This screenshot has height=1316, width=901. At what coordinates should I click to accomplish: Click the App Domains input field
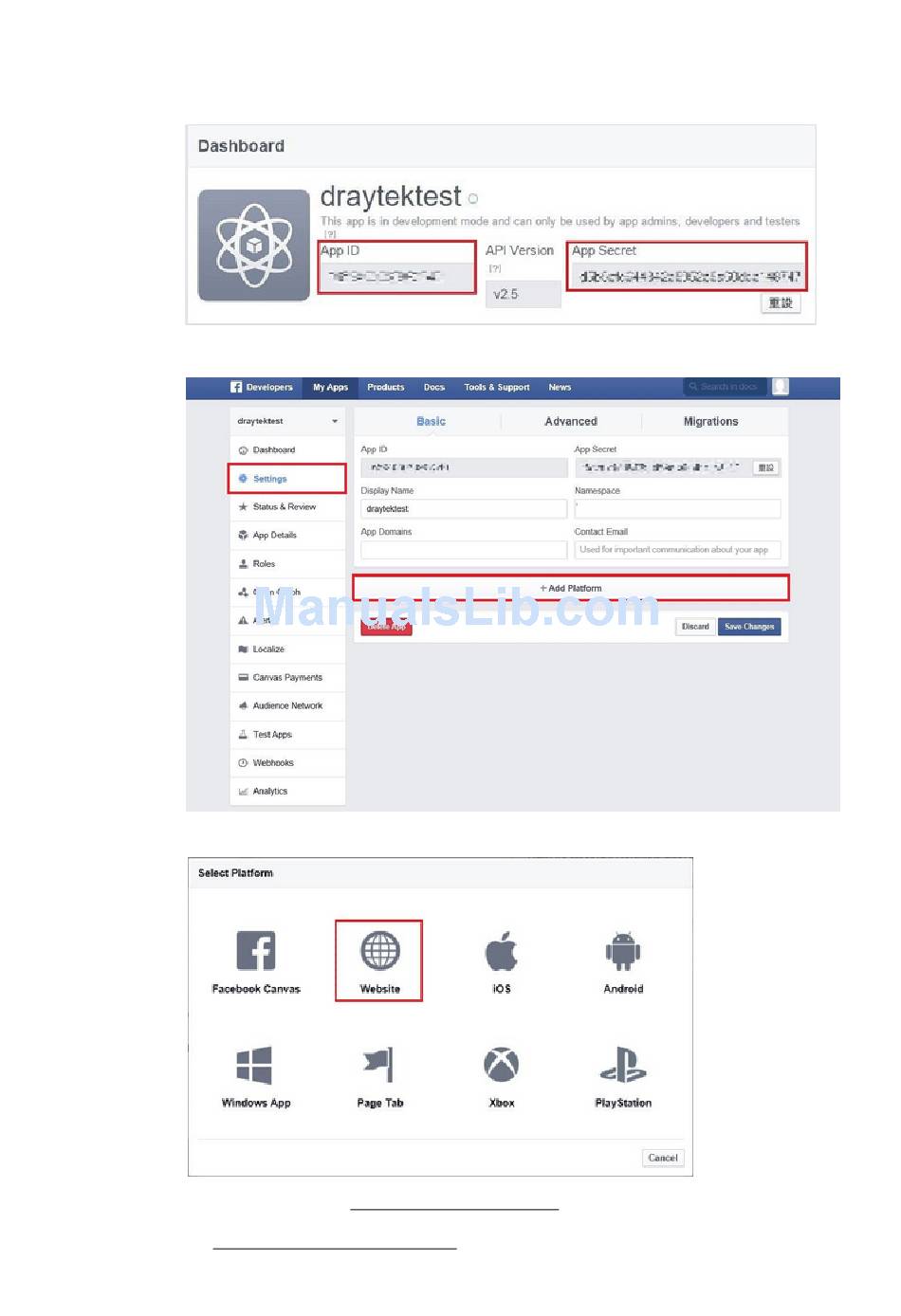(x=464, y=550)
